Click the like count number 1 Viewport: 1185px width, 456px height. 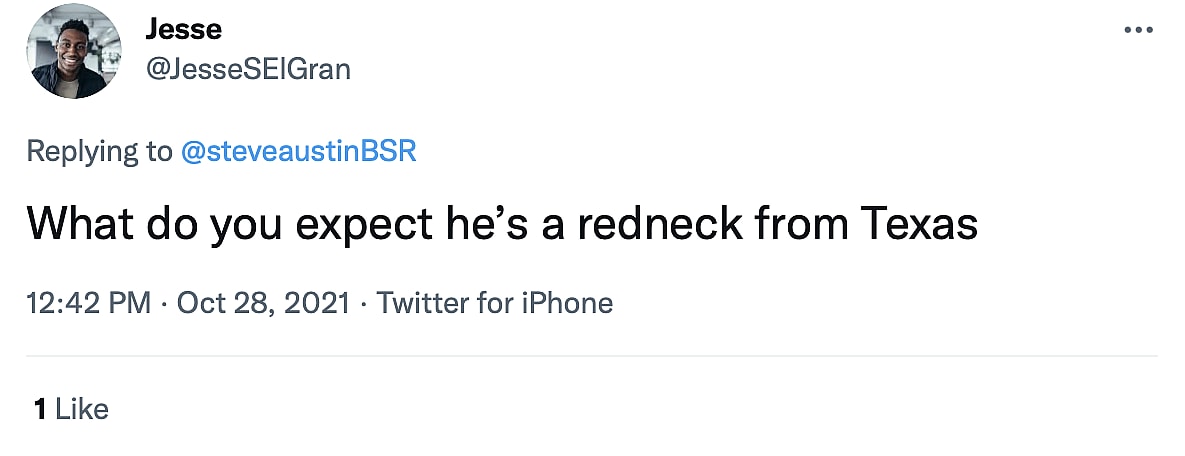[40, 408]
